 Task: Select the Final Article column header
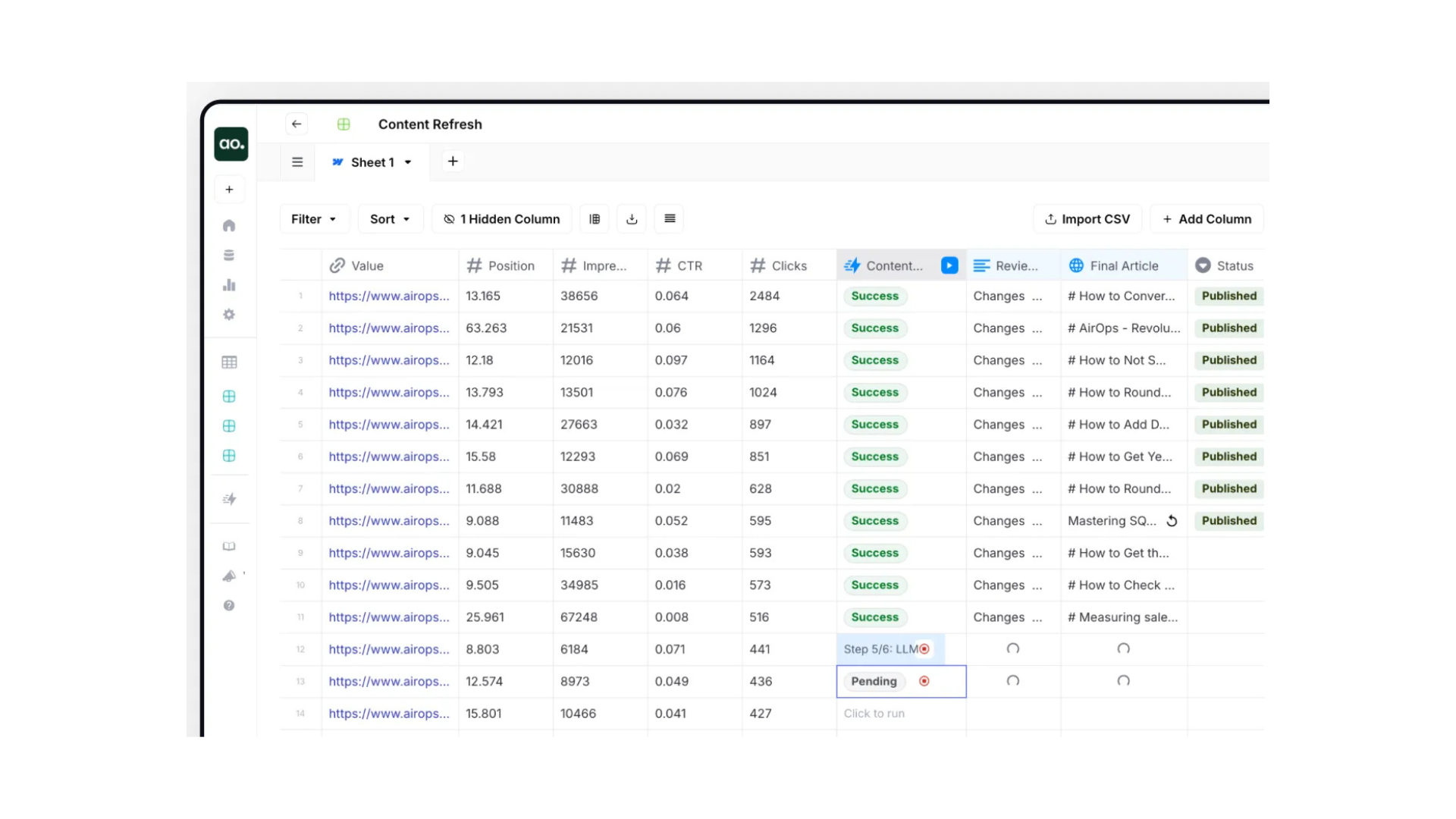click(1123, 266)
